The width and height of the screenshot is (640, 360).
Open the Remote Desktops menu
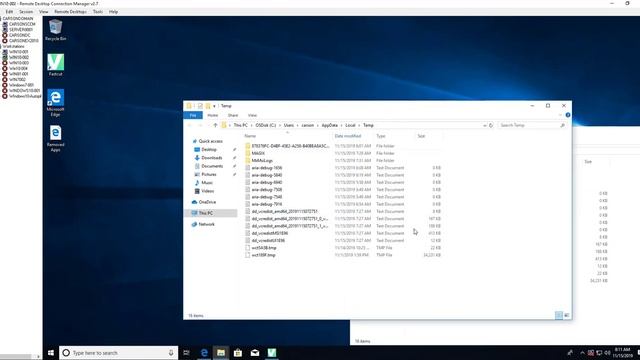(x=70, y=12)
